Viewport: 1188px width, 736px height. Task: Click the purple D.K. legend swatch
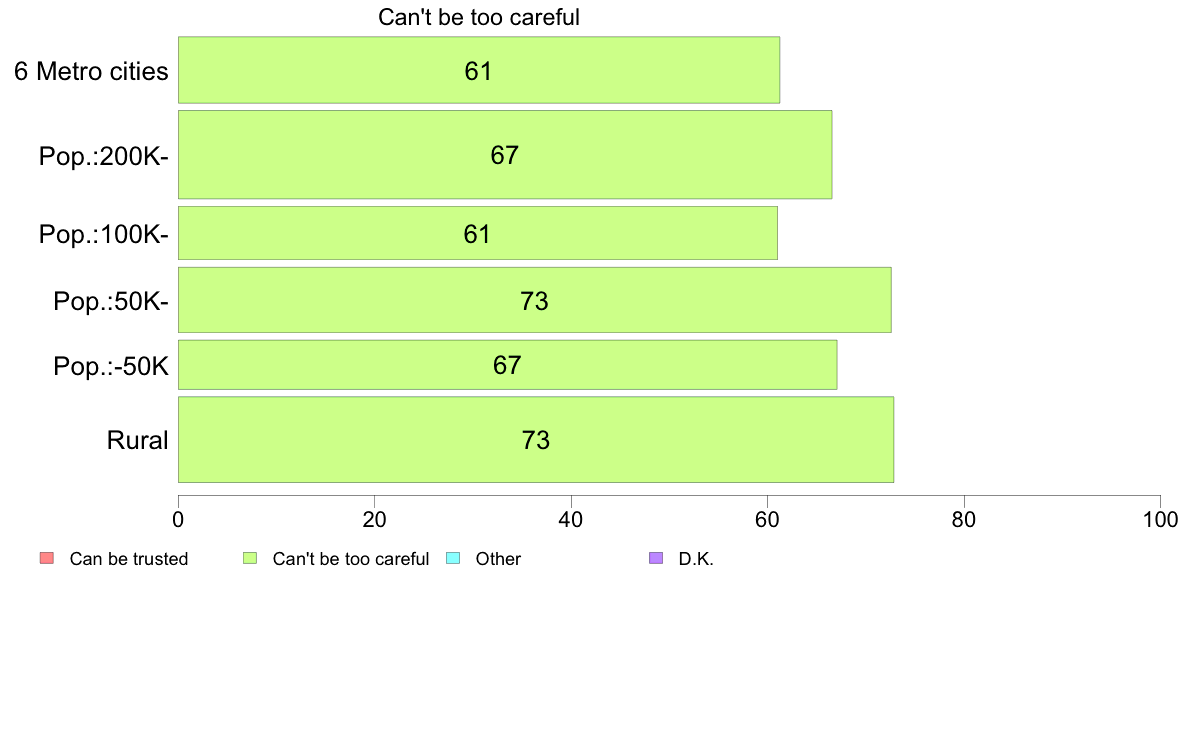[x=656, y=559]
